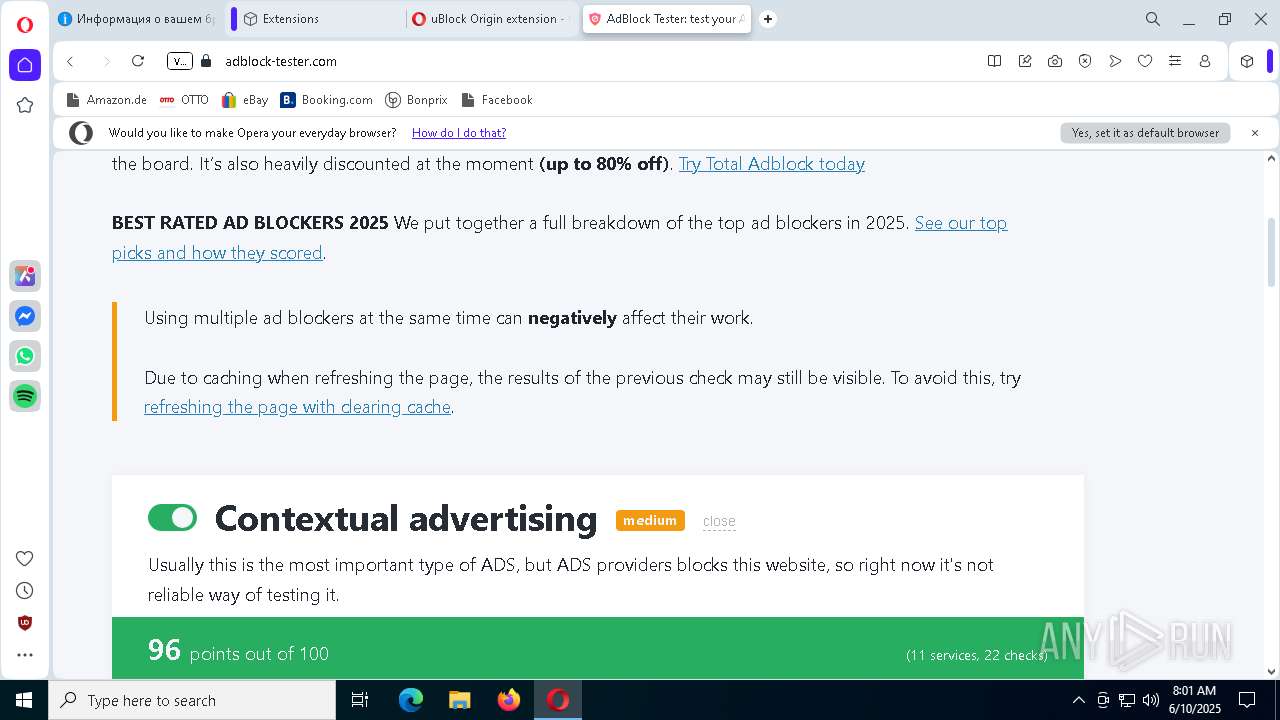Open the Amazon.de bookmark
The width and height of the screenshot is (1280, 720).
(106, 100)
